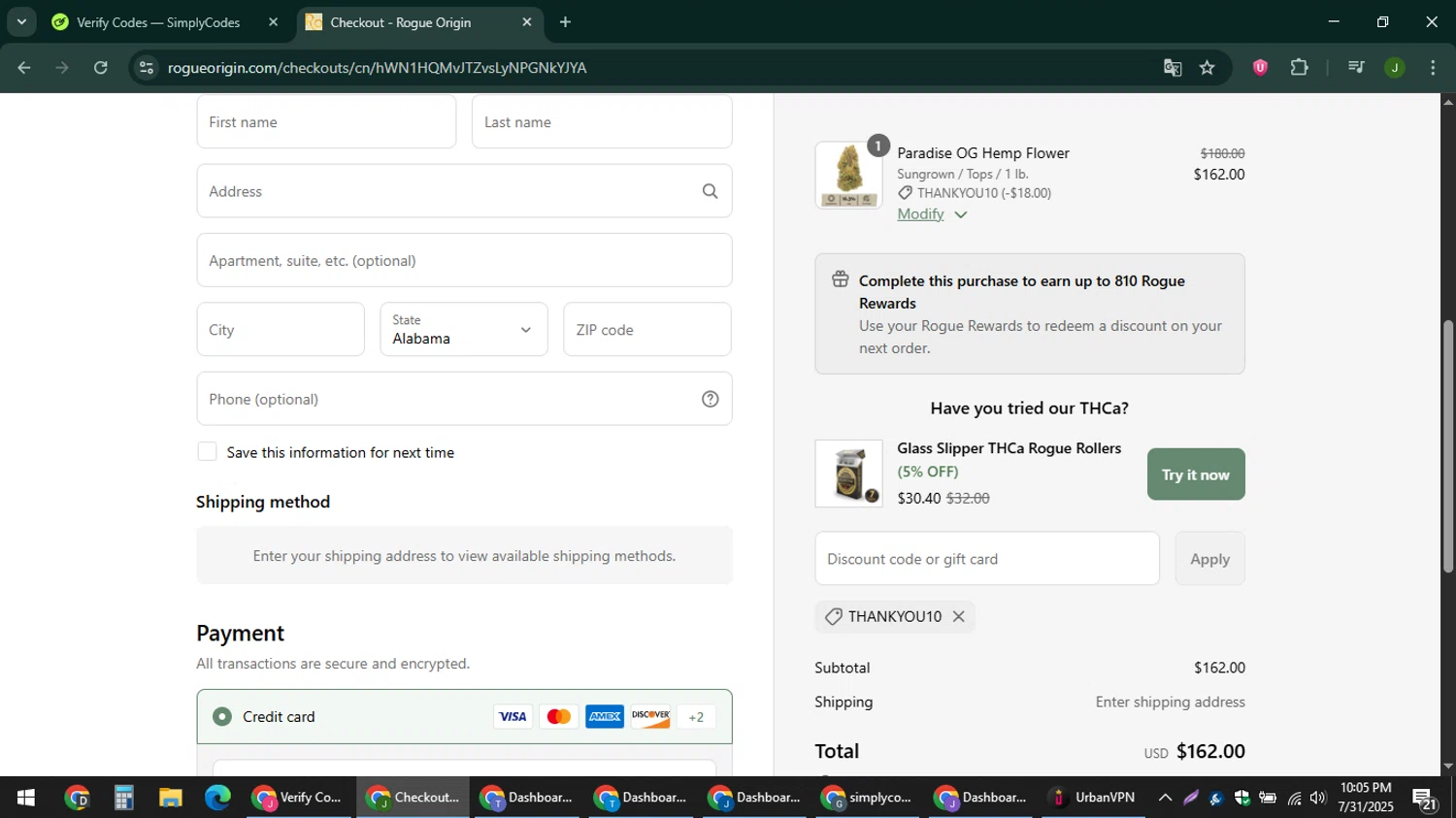Screen dimensions: 1456x818
Task: Click the browser address bar URL
Action: [377, 68]
